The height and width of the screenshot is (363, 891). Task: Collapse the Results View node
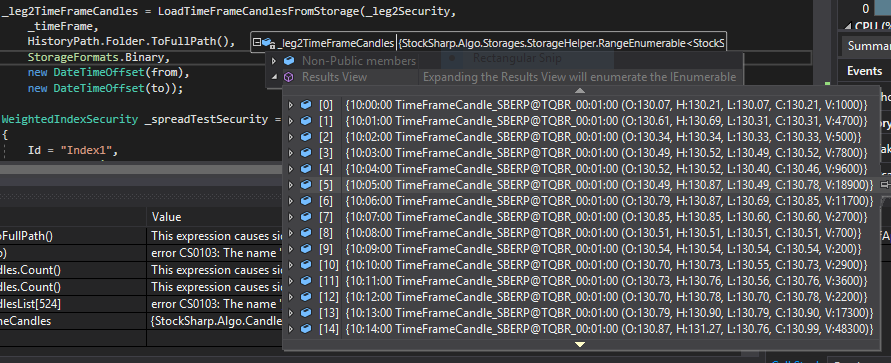[273, 77]
